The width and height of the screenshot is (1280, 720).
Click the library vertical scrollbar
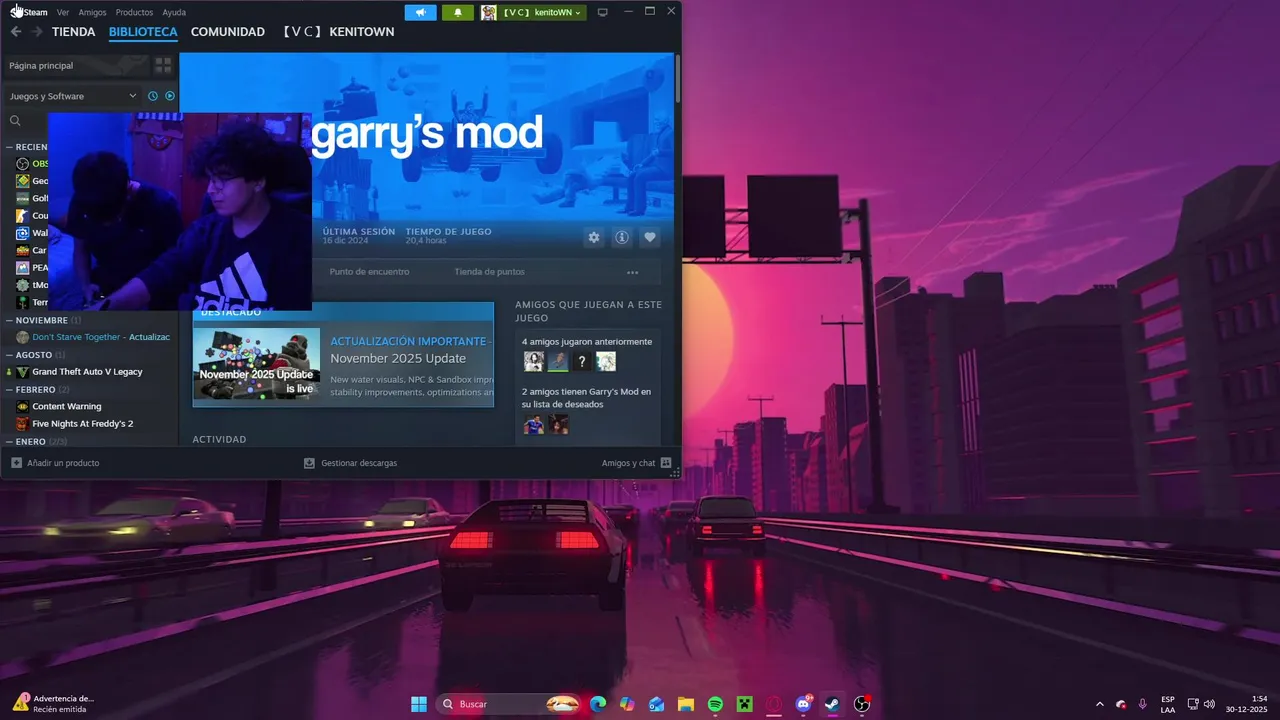(x=677, y=78)
